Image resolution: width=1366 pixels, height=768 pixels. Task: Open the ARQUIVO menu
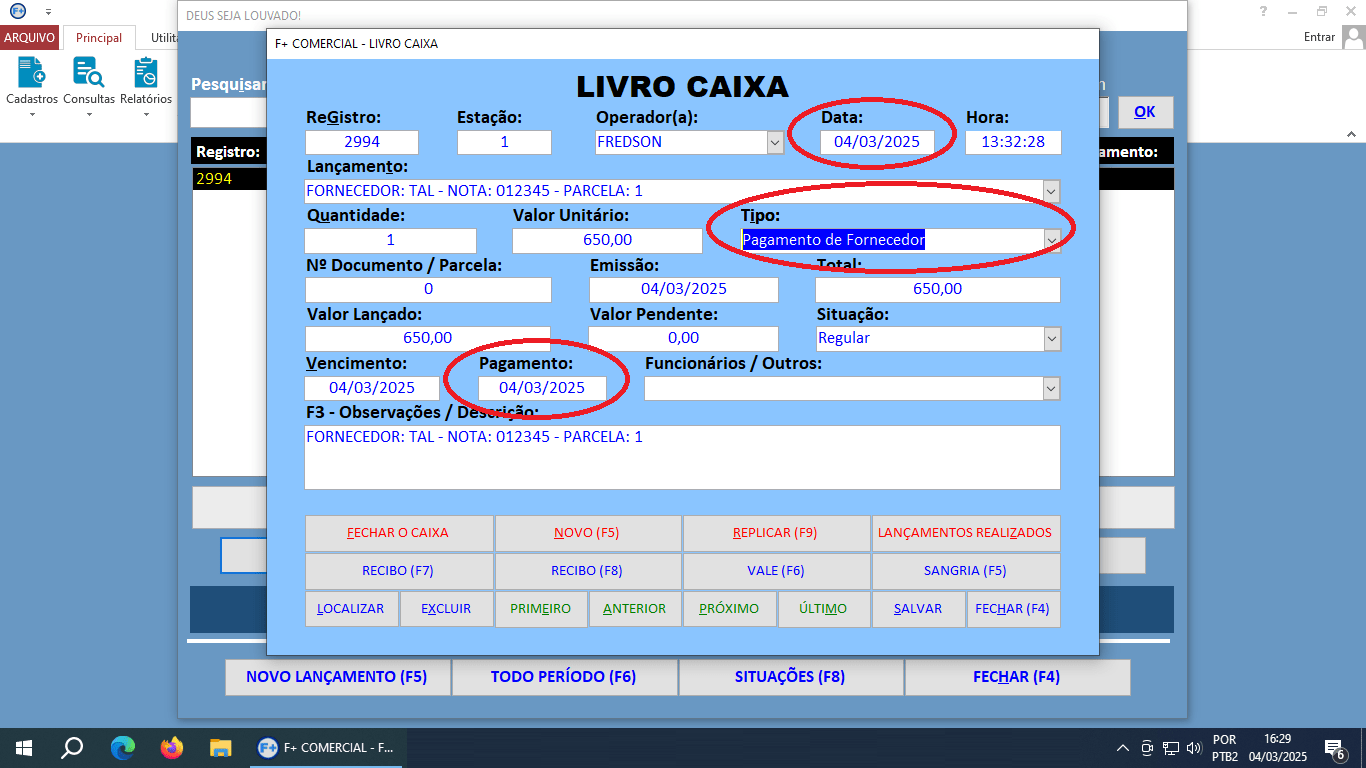[30, 37]
